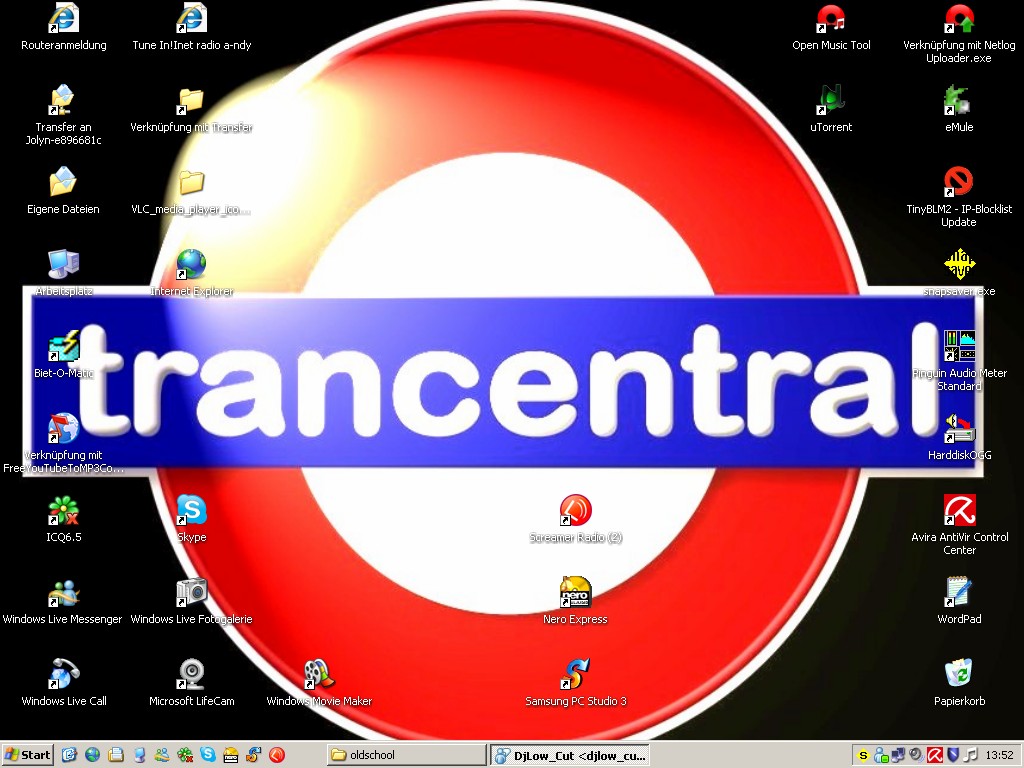The width and height of the screenshot is (1024, 768).
Task: Click the Avira umbrella tray icon
Action: 934,755
